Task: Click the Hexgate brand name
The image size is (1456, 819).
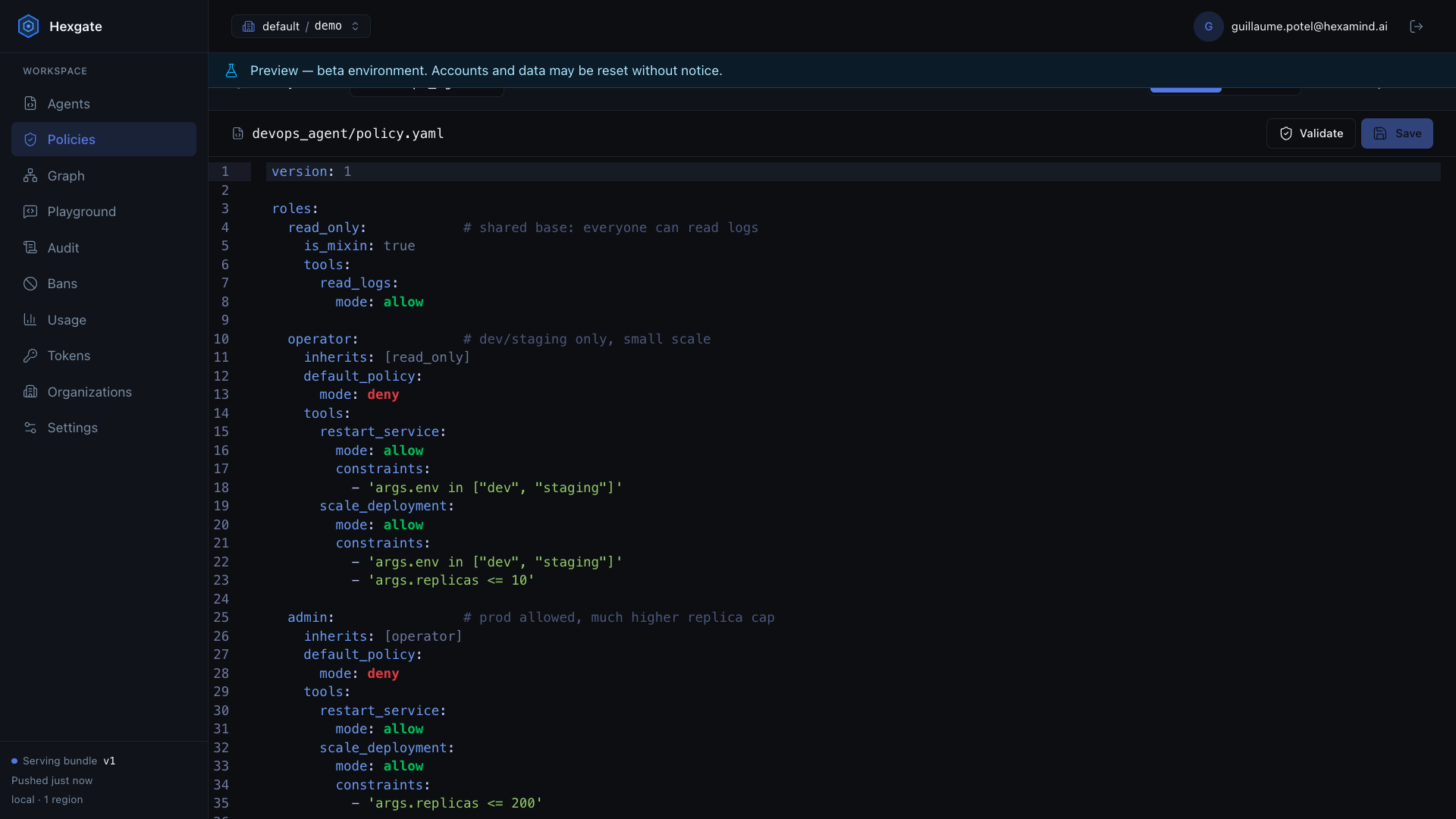Action: (x=76, y=27)
